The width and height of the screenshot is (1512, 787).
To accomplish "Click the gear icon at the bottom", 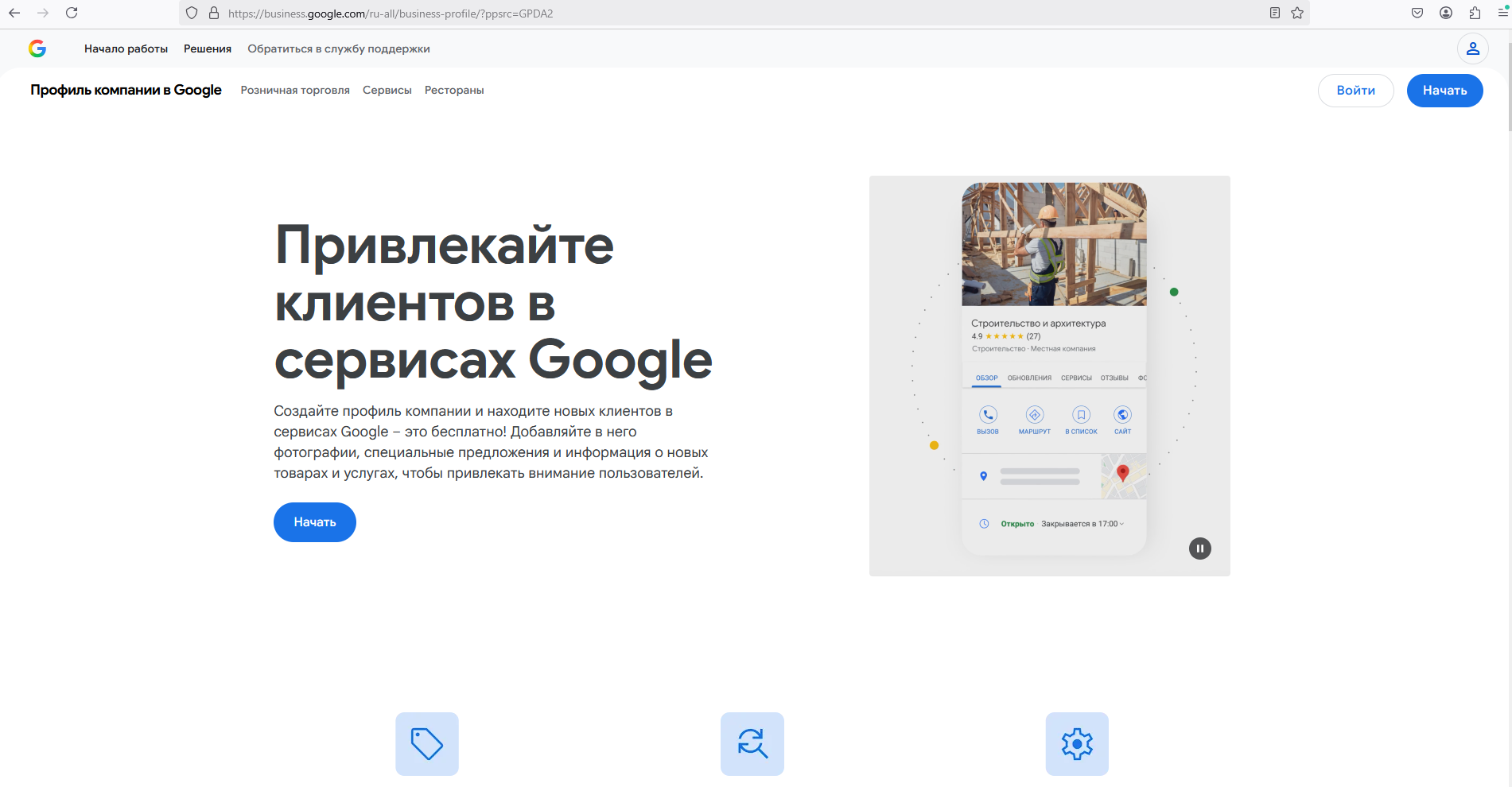I will pyautogui.click(x=1077, y=744).
